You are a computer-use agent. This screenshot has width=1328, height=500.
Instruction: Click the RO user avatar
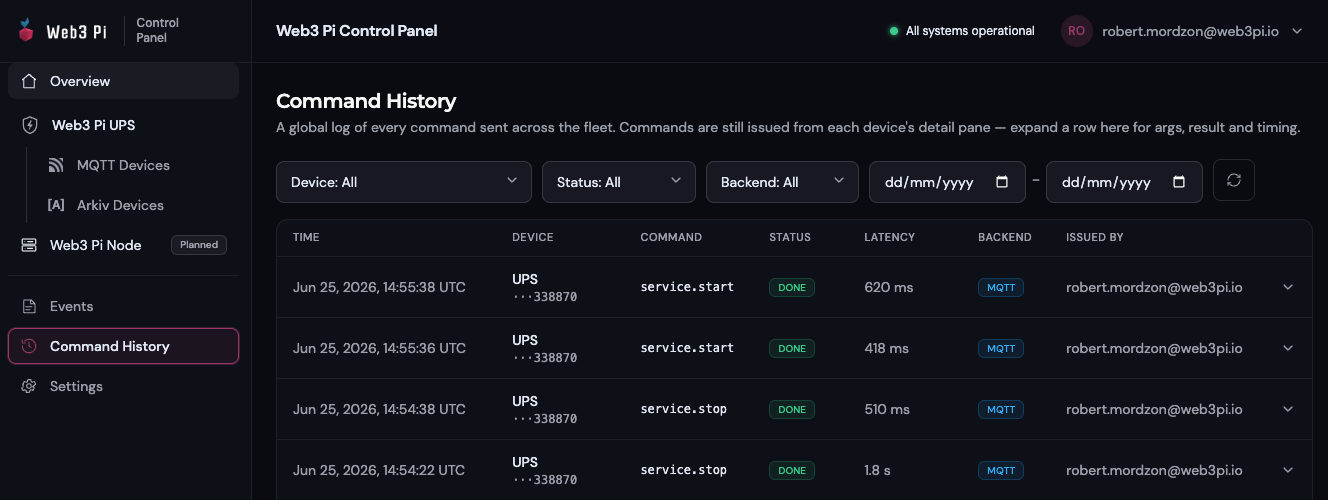pos(1076,31)
